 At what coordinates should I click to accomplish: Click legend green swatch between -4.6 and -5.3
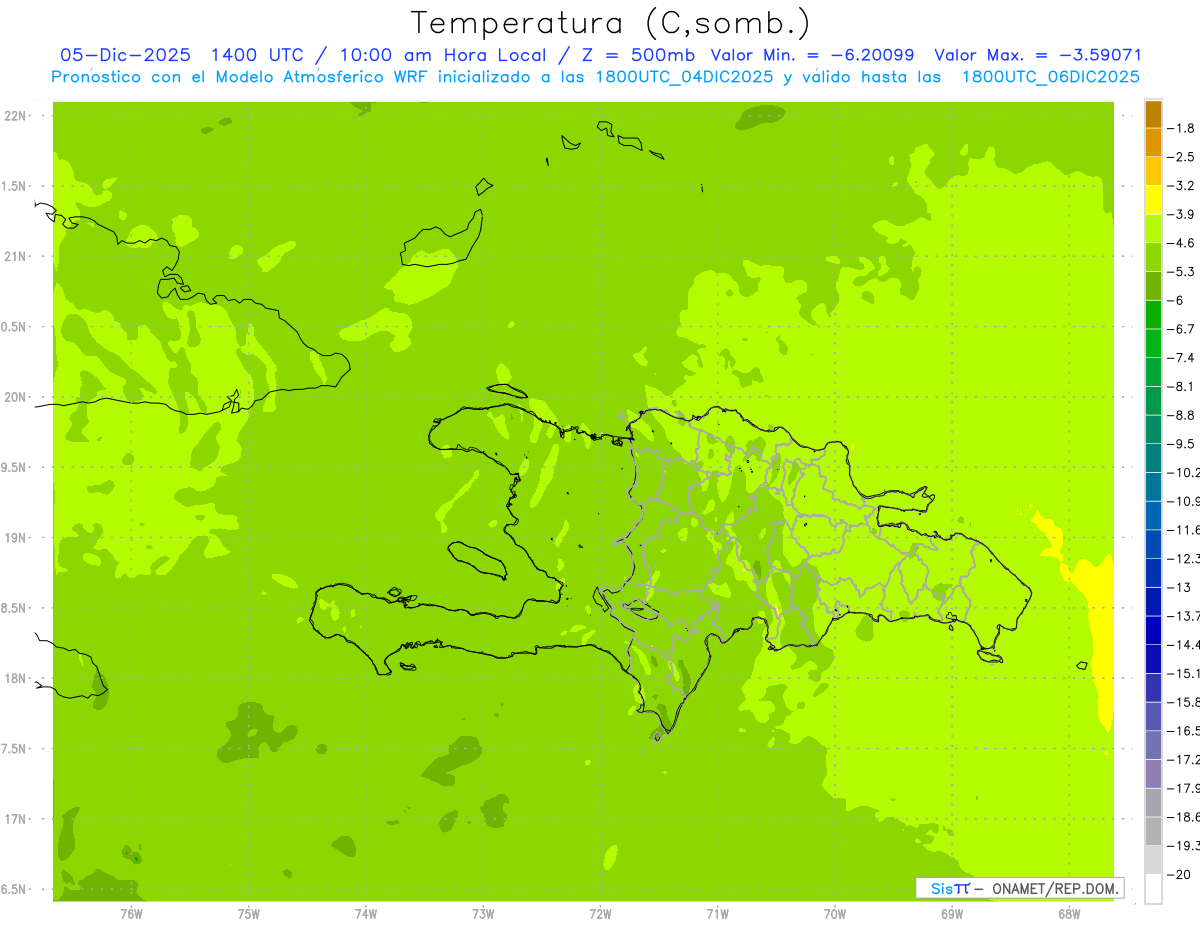[x=1153, y=258]
